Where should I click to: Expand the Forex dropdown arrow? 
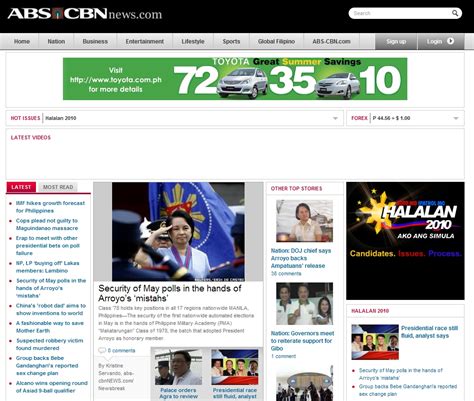tap(456, 118)
